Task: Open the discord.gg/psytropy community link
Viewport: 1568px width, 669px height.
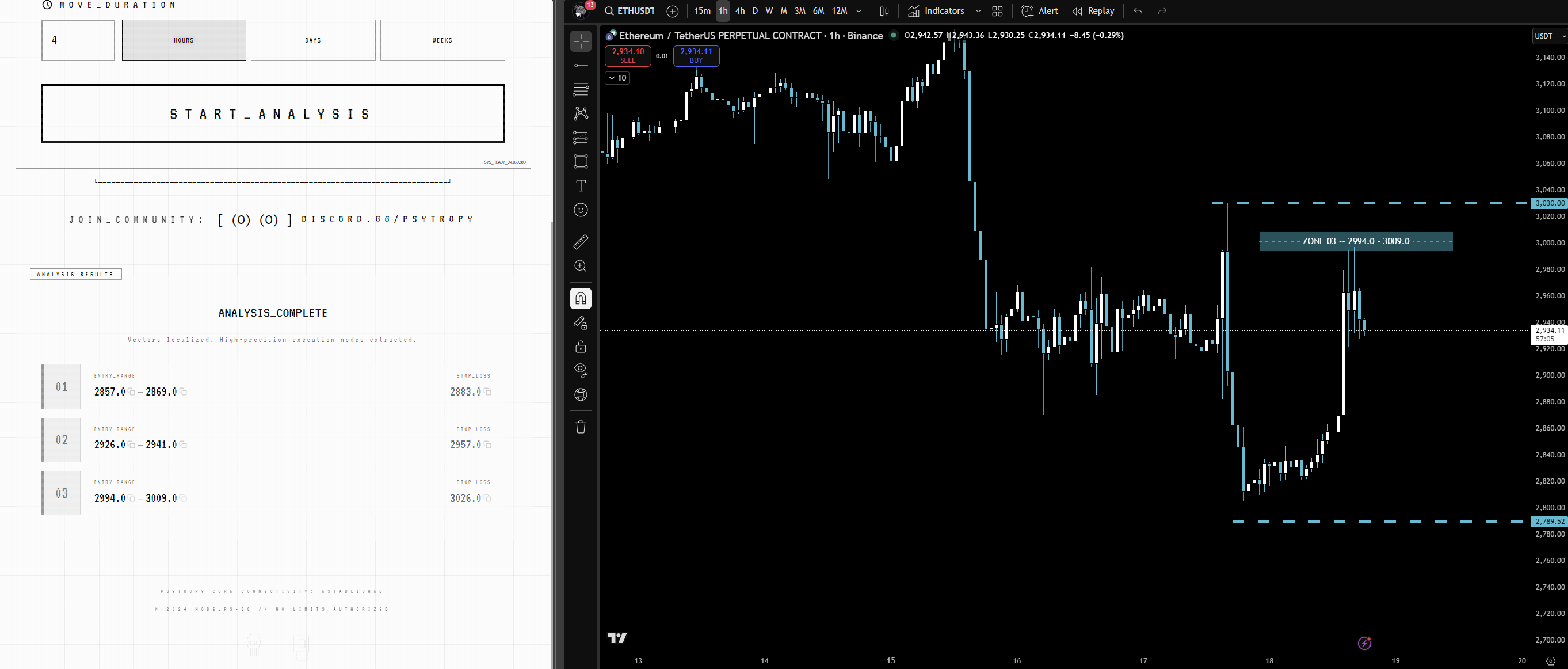Action: (387, 219)
